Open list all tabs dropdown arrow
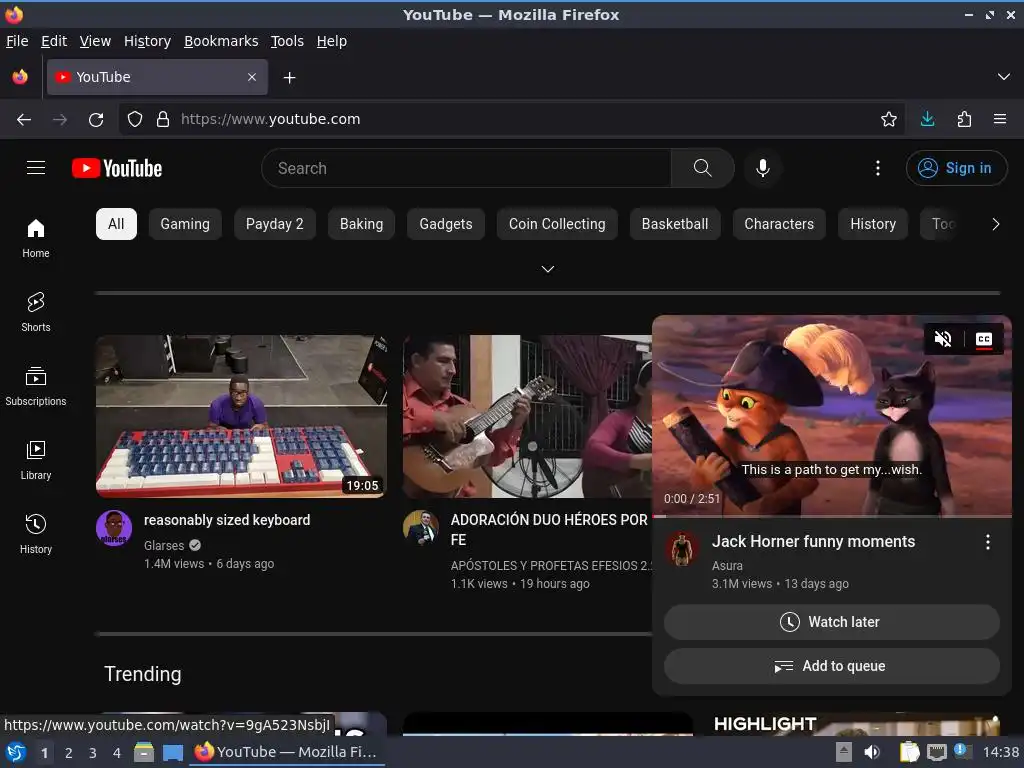1024x768 pixels. pos(1004,77)
